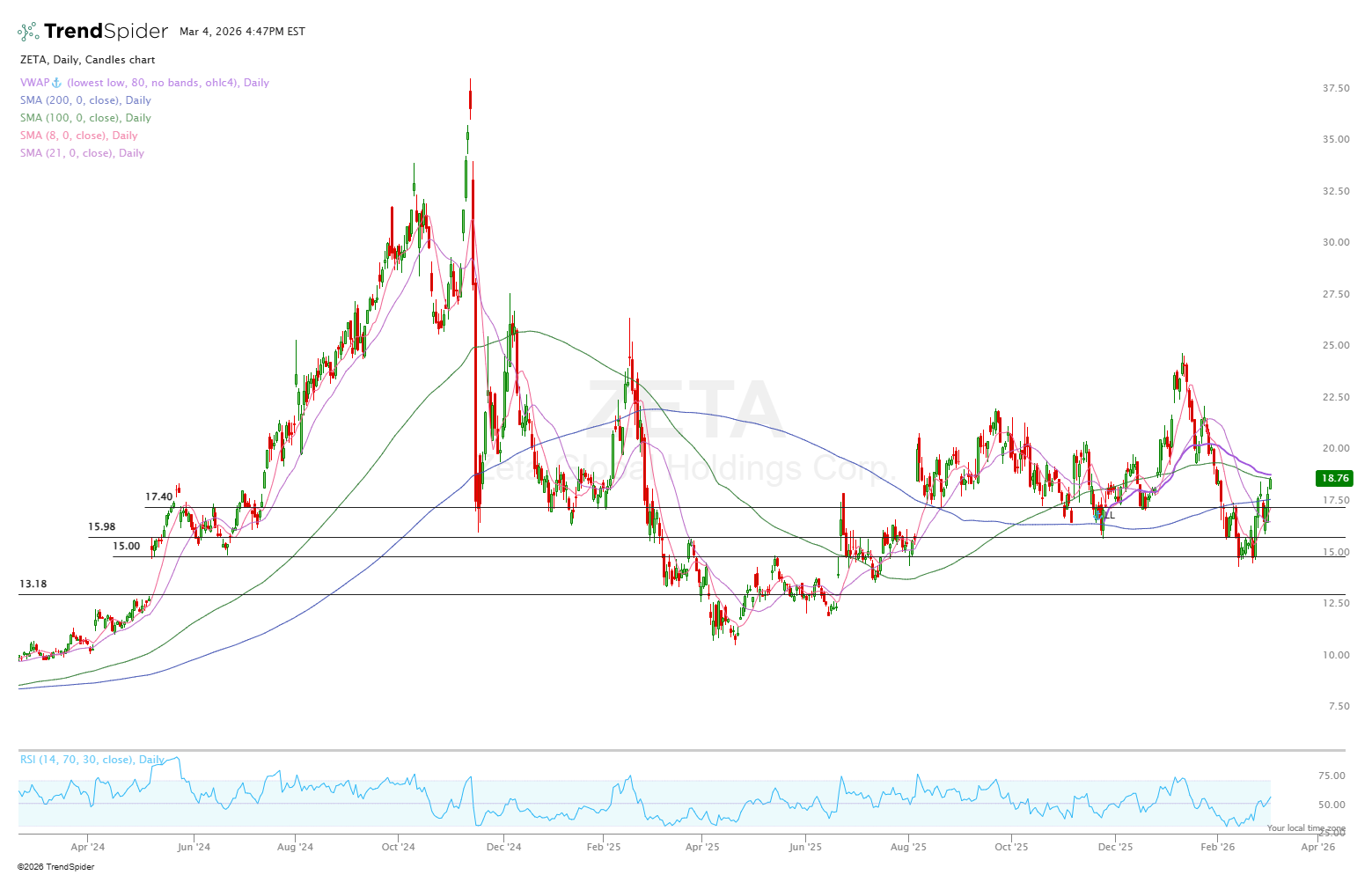Click the Oct '25 date axis label
This screenshot has height=875, width=1372.
tap(1011, 848)
